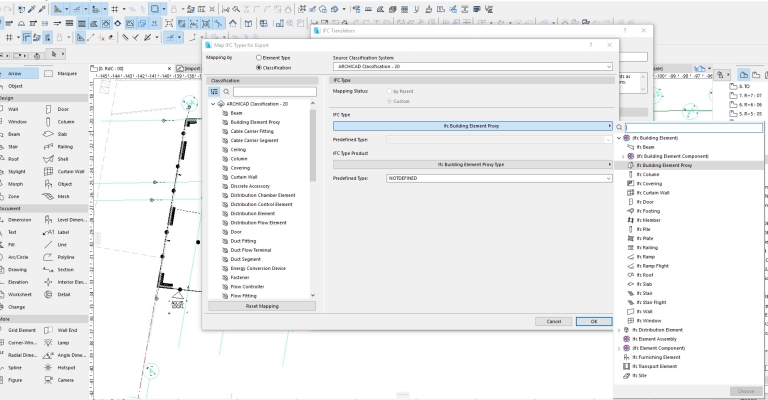Select Energy Conversion Device classification
Image resolution: width=768 pixels, height=400 pixels.
(x=258, y=268)
